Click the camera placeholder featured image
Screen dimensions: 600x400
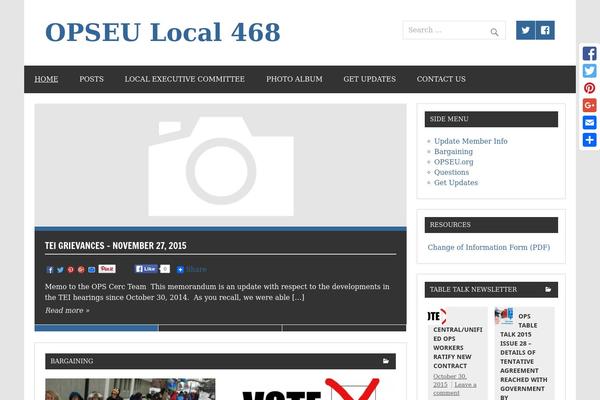coord(221,165)
